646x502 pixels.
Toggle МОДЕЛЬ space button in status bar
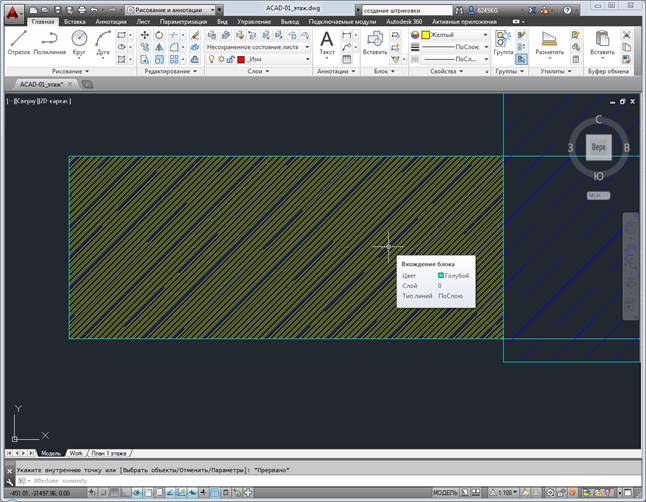coord(445,493)
